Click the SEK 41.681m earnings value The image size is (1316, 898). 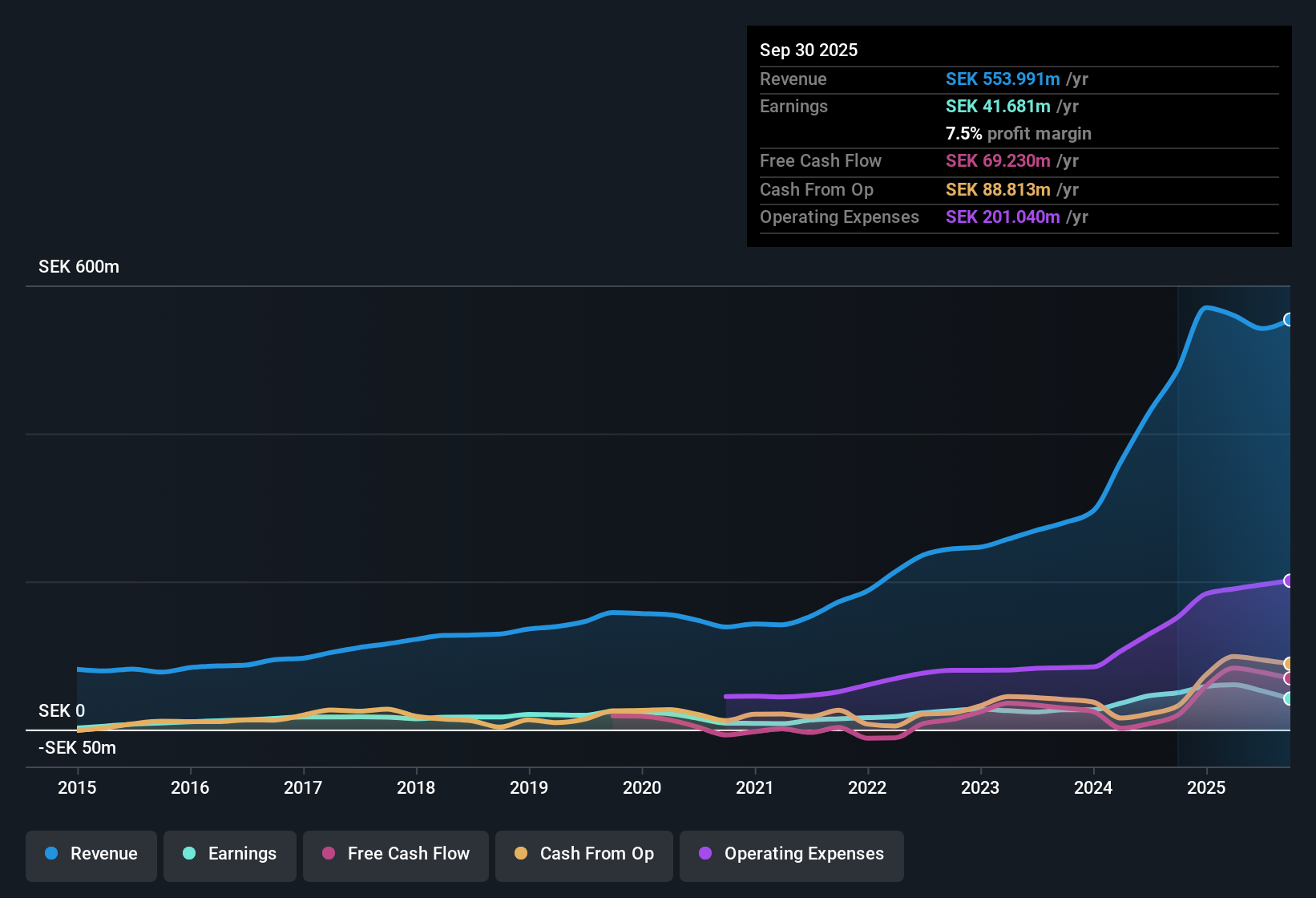click(999, 106)
